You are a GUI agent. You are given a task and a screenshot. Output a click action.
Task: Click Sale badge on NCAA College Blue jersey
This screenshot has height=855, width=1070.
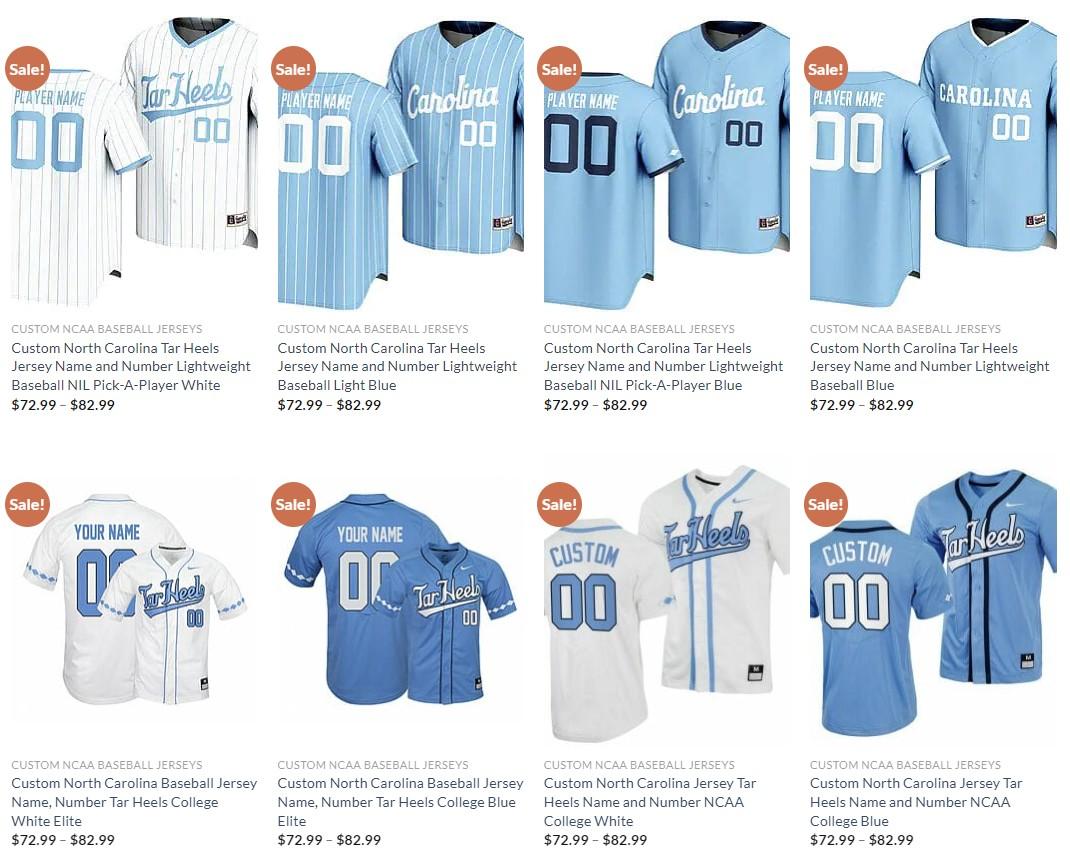click(x=826, y=504)
